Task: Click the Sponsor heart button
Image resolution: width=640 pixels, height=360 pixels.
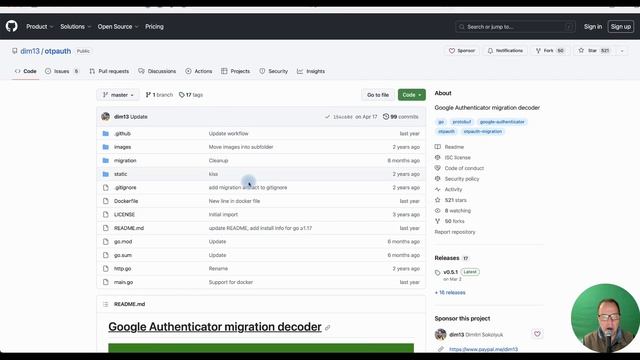Action: tap(462, 51)
